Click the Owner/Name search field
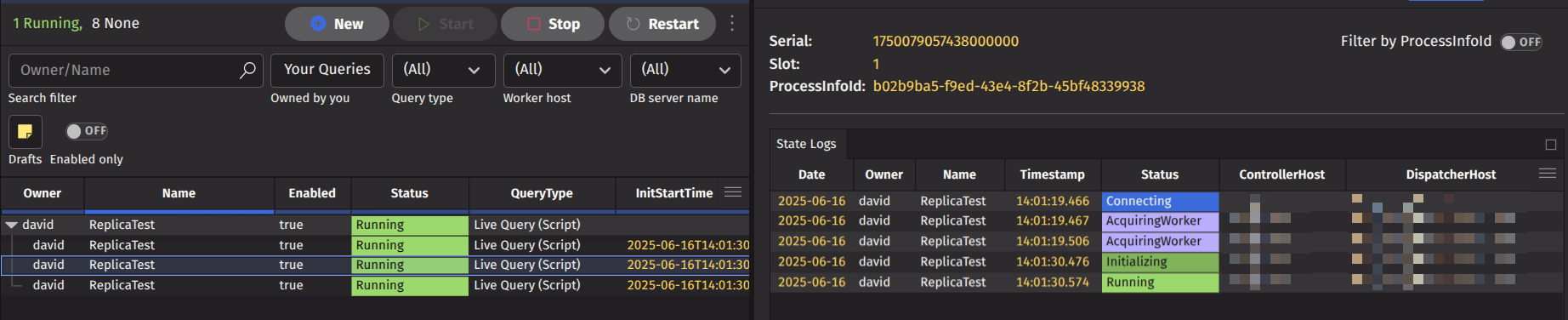1568x320 pixels. [123, 70]
